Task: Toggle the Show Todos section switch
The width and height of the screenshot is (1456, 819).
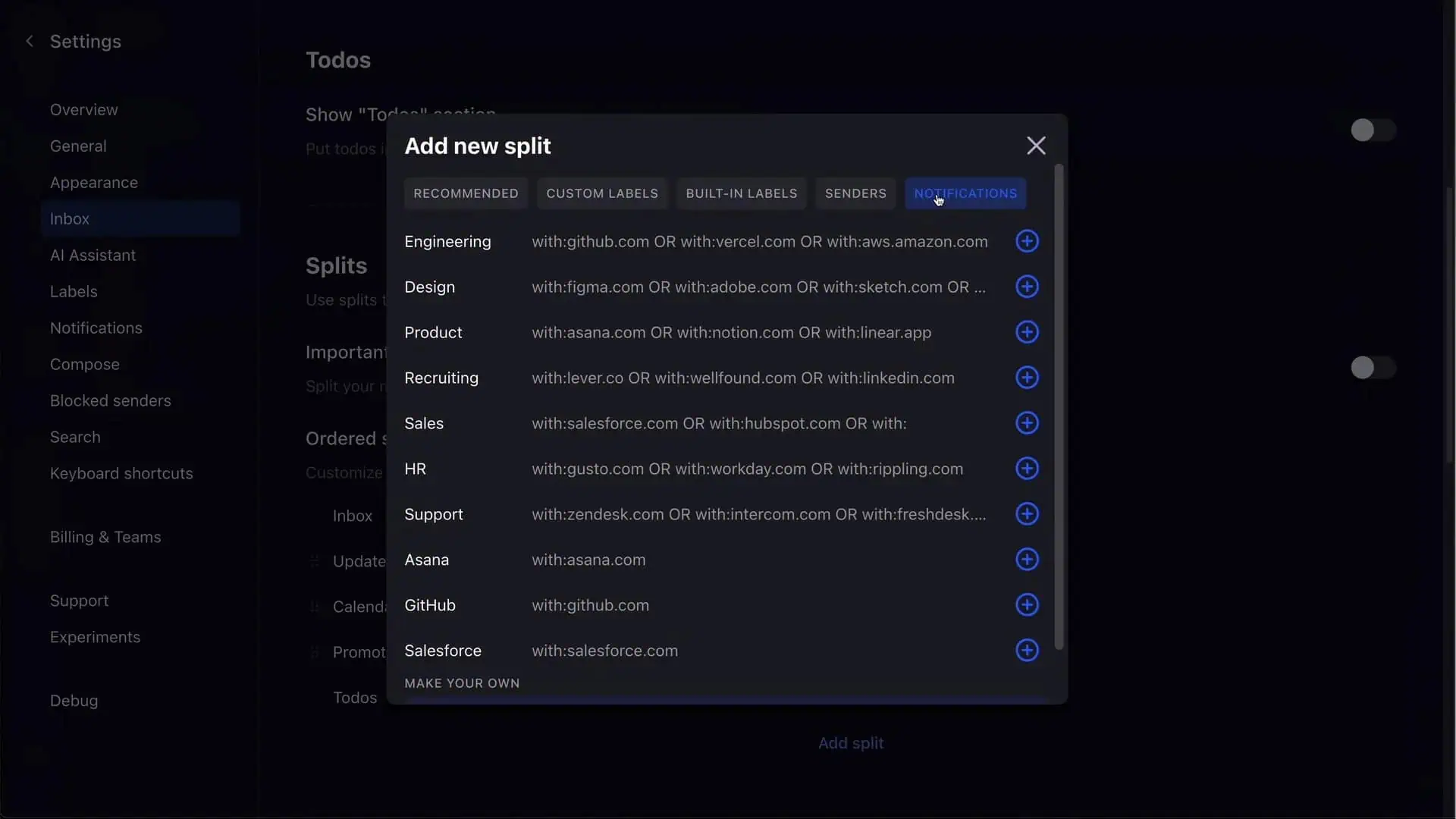Action: (x=1373, y=130)
